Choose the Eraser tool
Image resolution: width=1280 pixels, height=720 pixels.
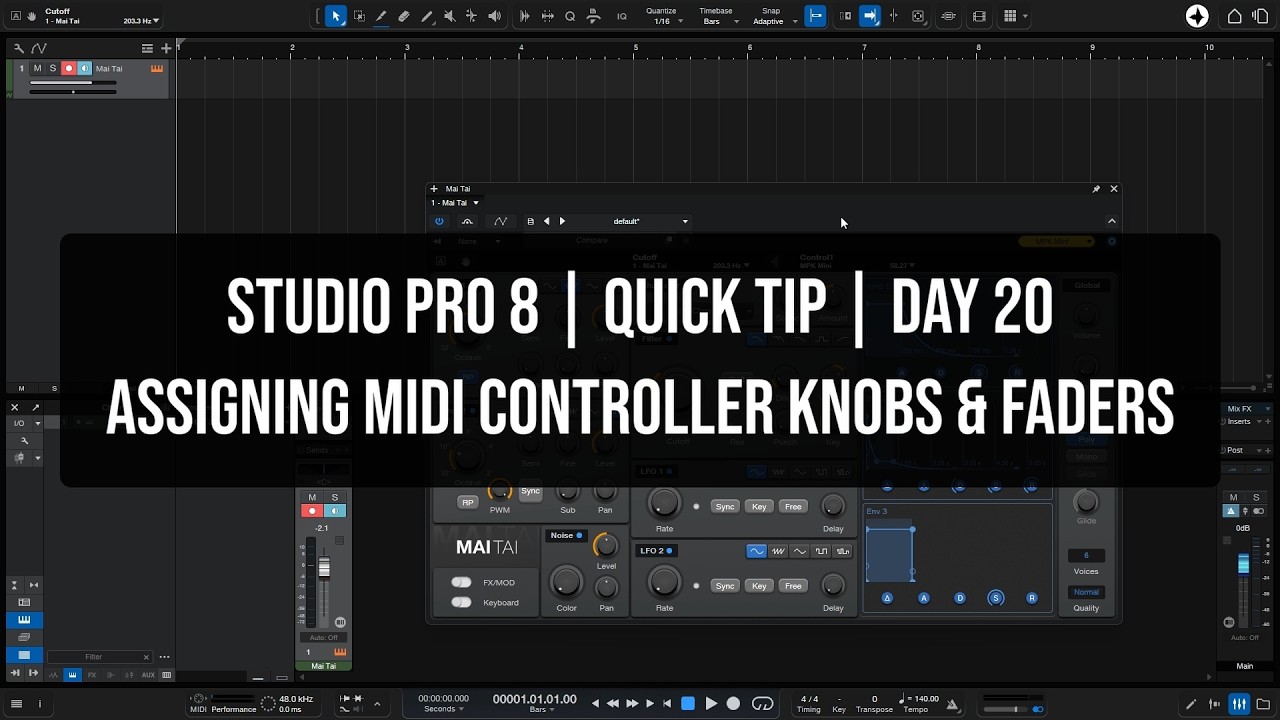point(404,16)
